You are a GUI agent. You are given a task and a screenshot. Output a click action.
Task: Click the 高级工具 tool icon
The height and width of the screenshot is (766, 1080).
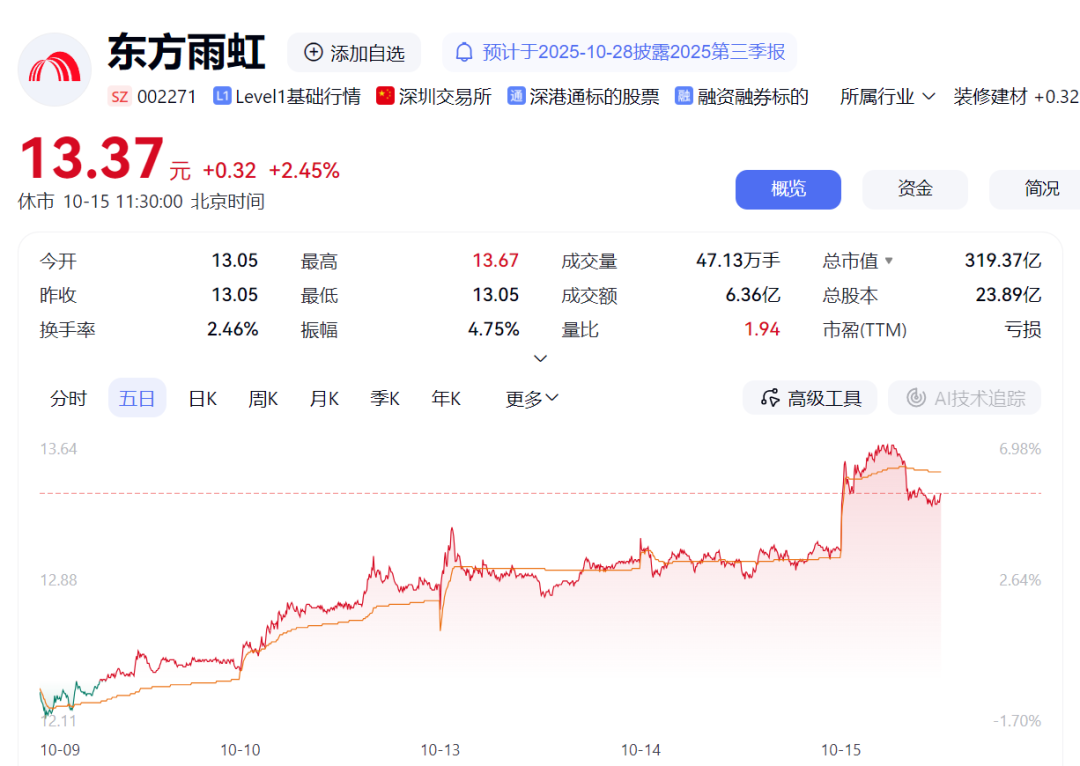tap(770, 398)
